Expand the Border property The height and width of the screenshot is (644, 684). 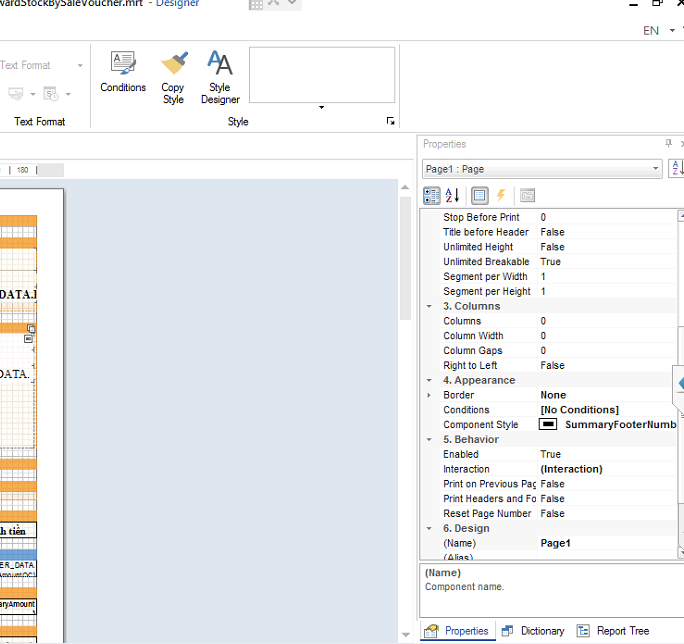pos(429,395)
